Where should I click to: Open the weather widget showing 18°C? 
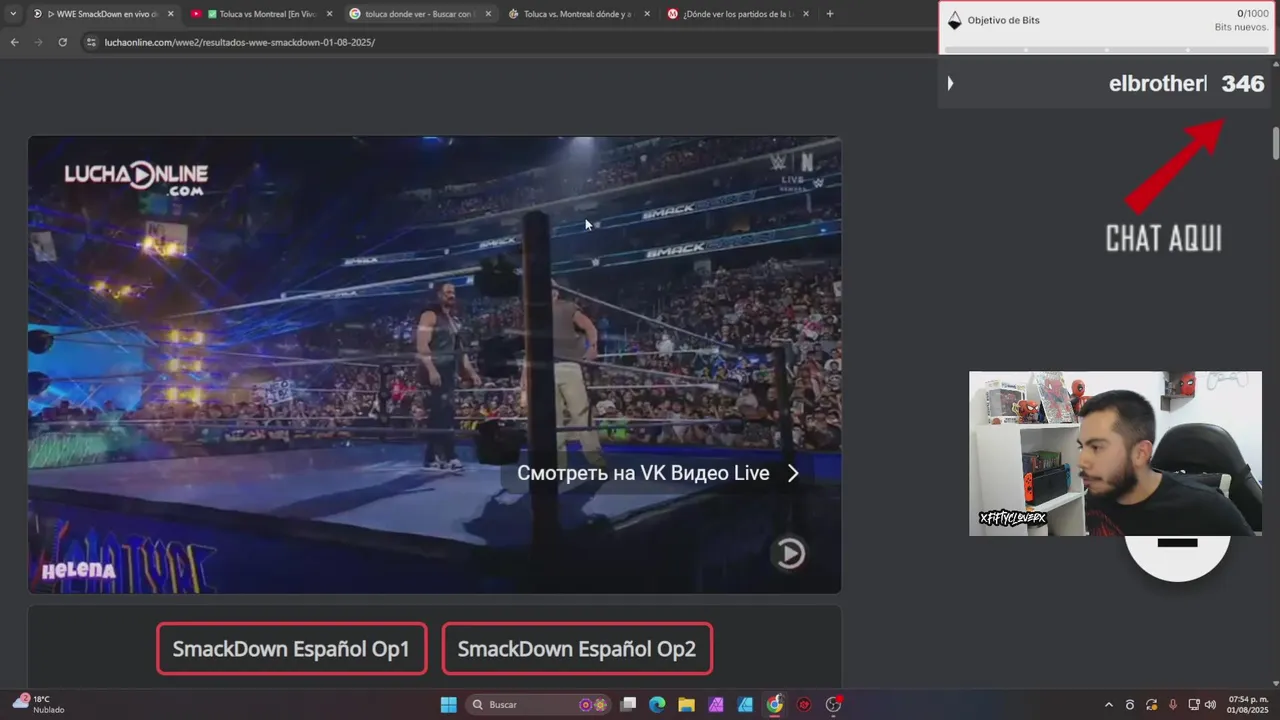click(40, 704)
